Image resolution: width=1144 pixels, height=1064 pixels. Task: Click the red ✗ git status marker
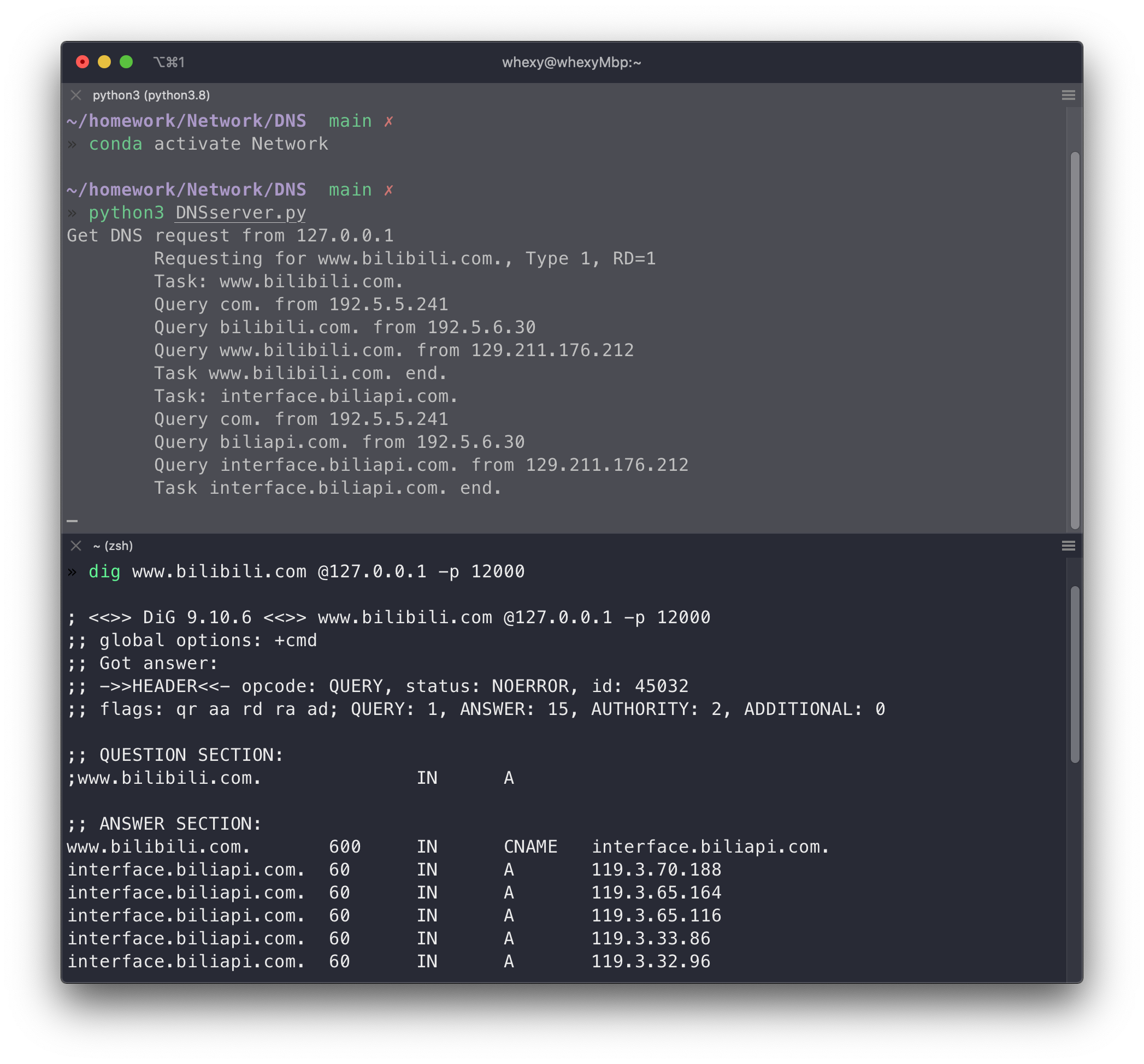389,121
